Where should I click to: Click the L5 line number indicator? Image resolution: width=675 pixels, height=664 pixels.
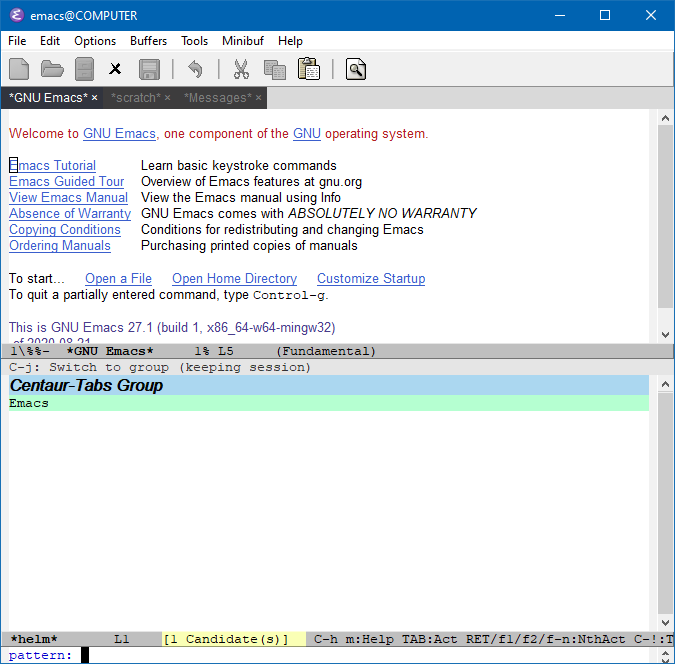pos(226,351)
